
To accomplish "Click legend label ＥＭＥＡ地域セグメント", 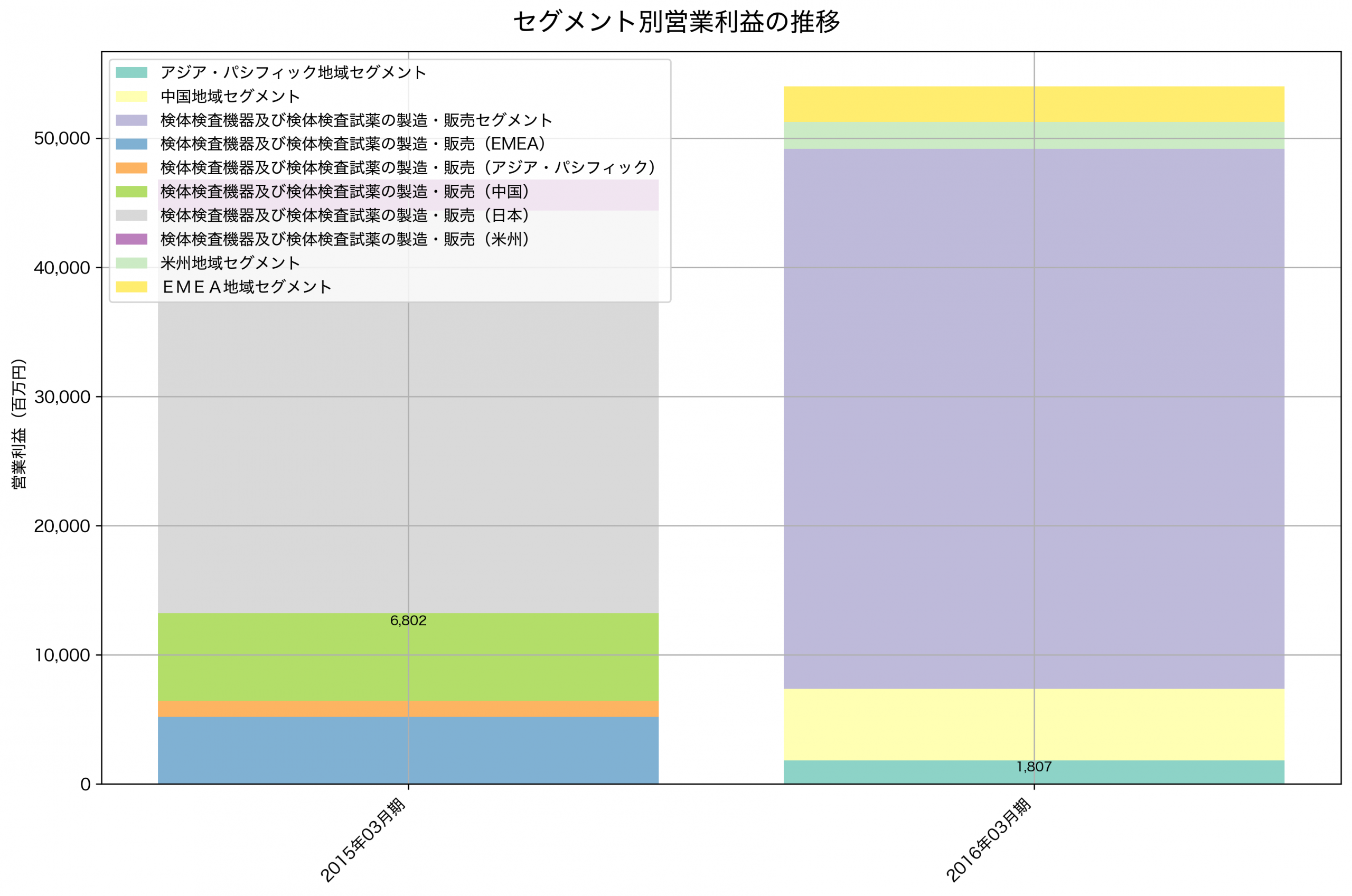I will pyautogui.click(x=246, y=287).
